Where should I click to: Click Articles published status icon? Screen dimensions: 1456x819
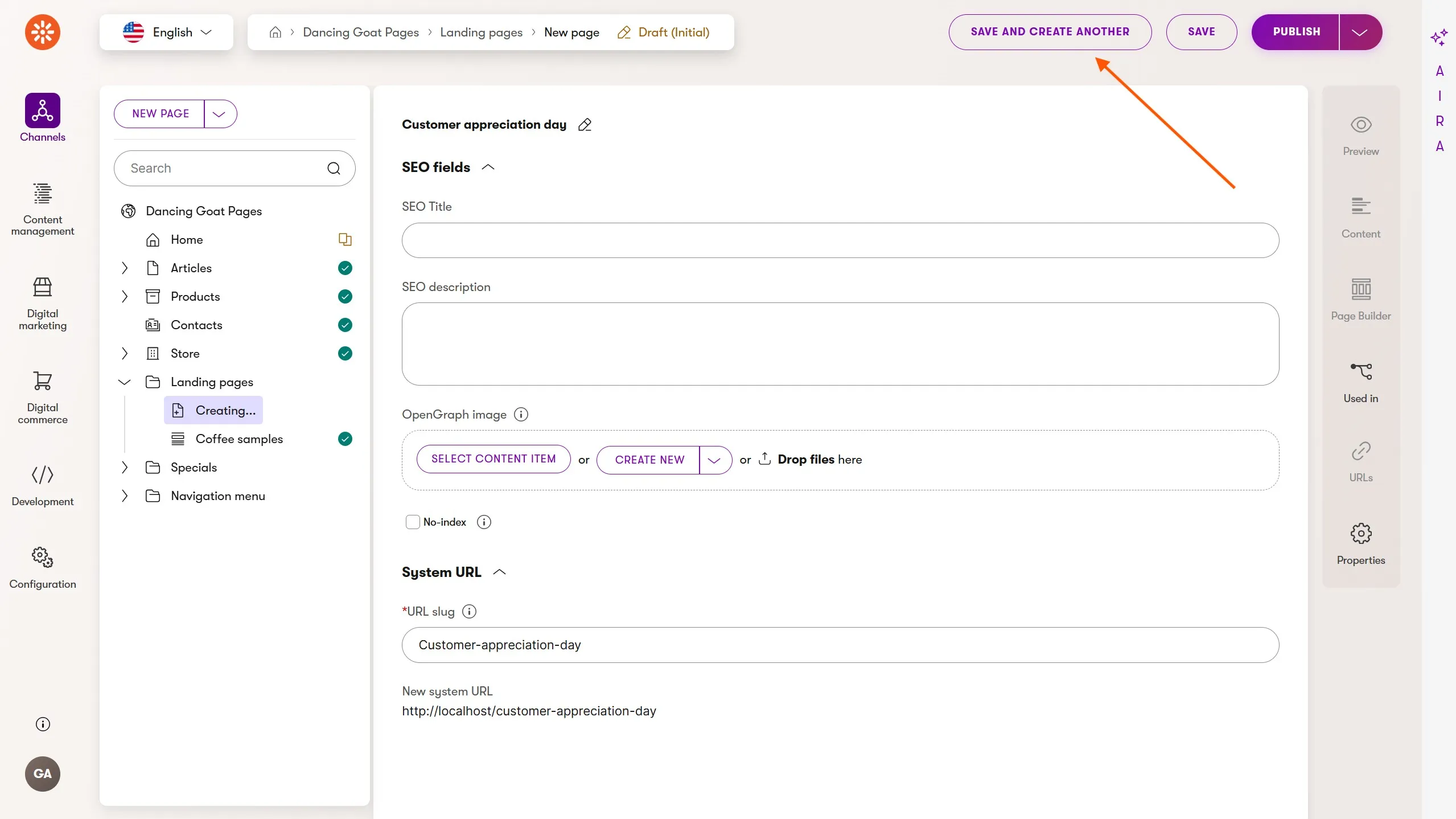[345, 268]
